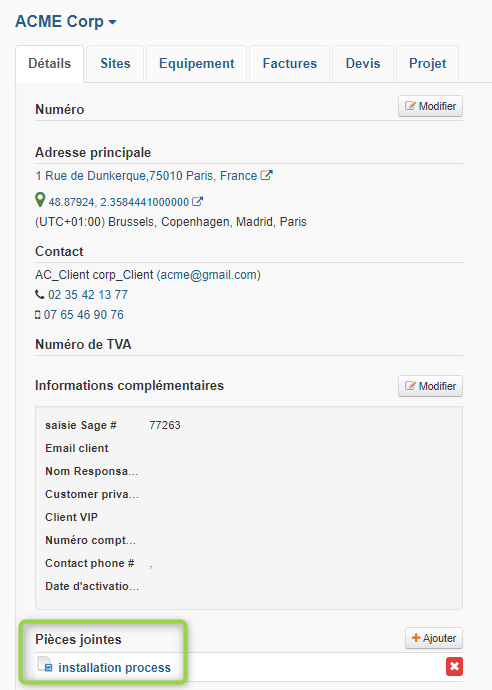Click mobile number 07 65 46 90 76

84,315
